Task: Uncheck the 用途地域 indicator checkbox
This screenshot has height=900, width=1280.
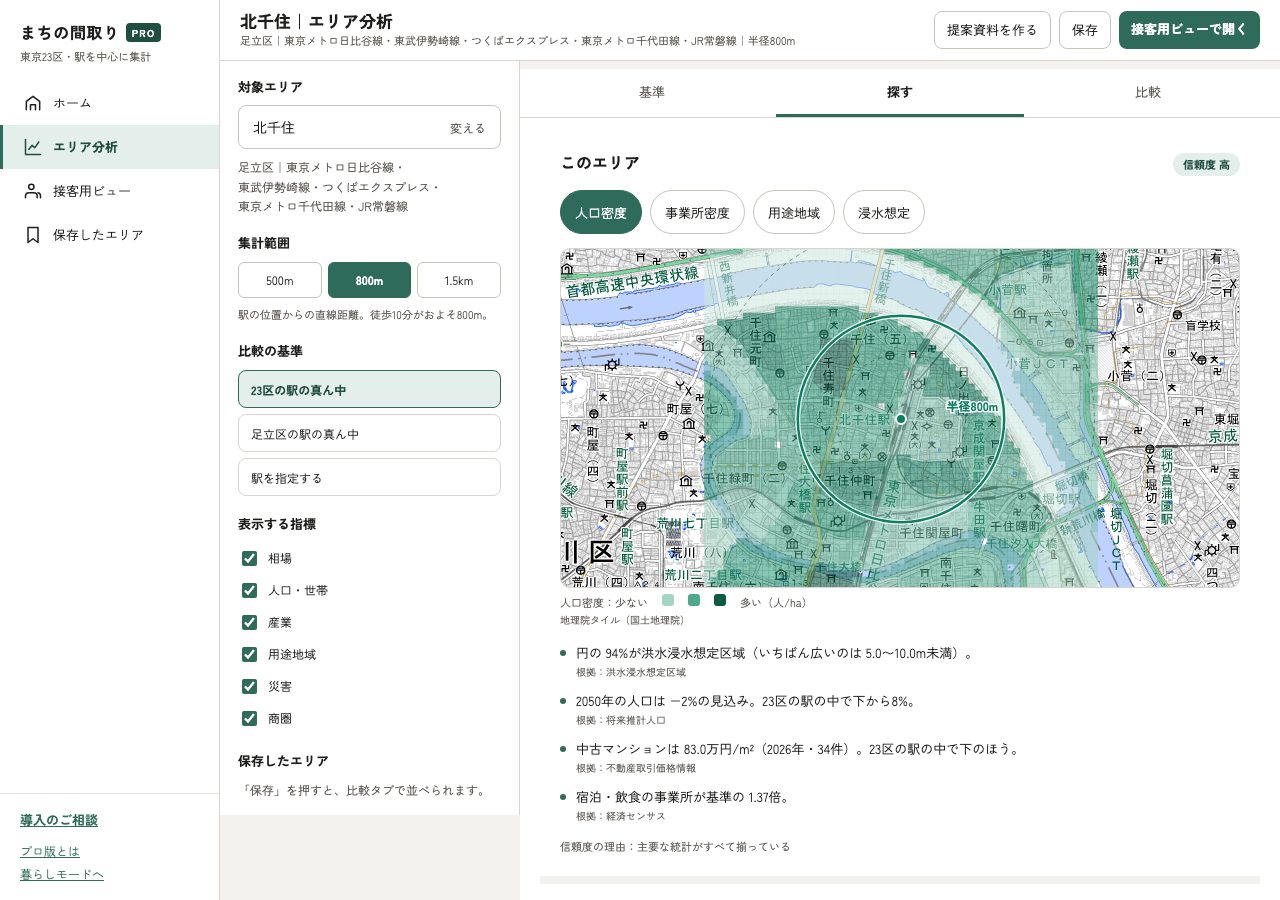Action: [250, 654]
